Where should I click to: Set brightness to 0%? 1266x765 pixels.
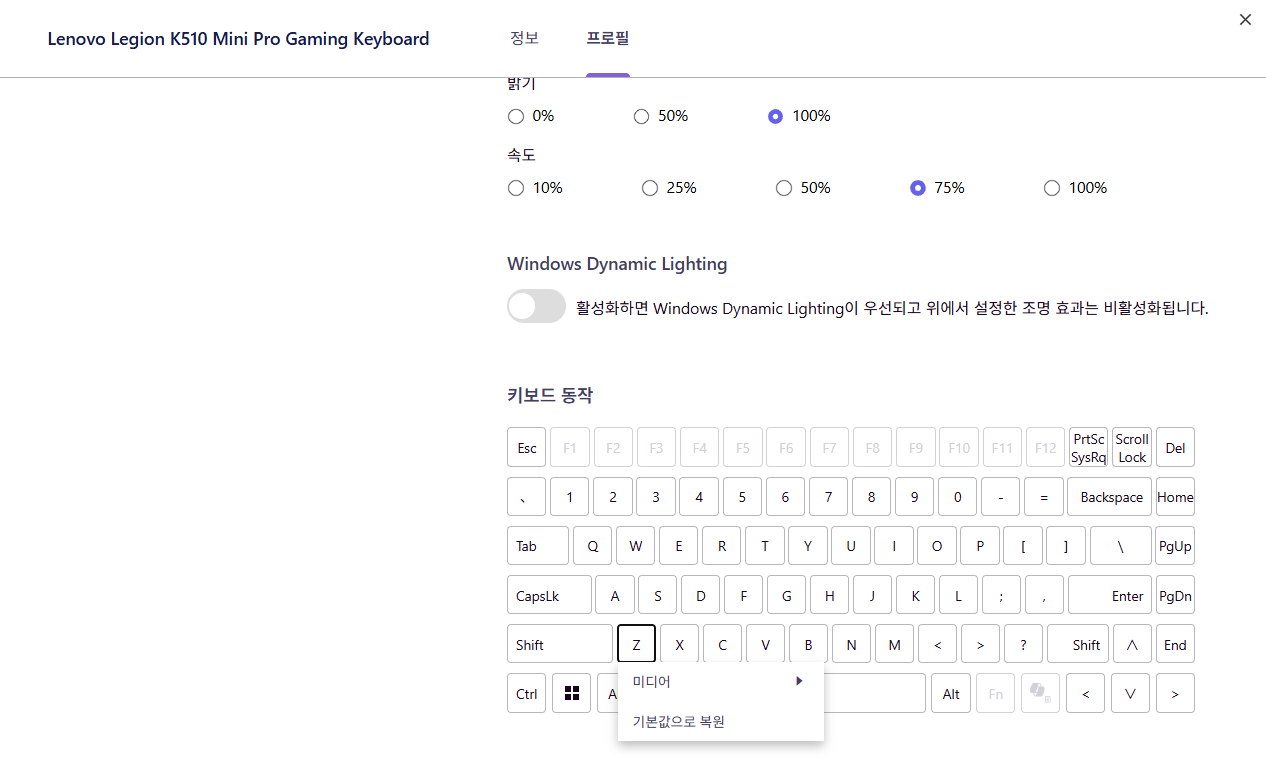[x=516, y=116]
